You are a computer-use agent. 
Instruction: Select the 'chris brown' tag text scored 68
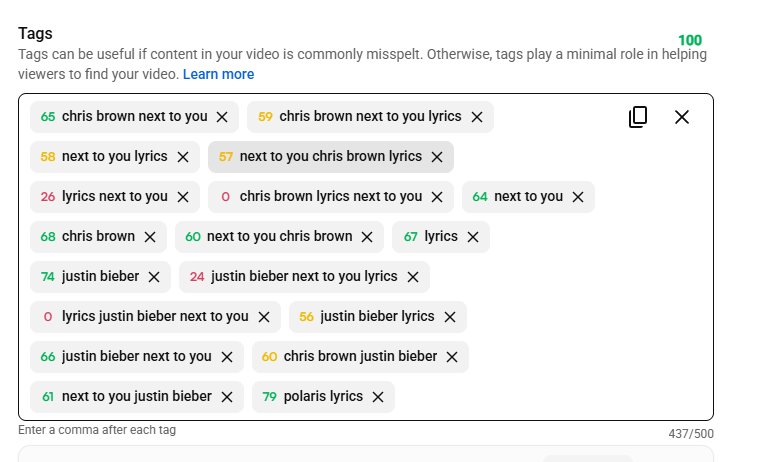[x=98, y=236]
